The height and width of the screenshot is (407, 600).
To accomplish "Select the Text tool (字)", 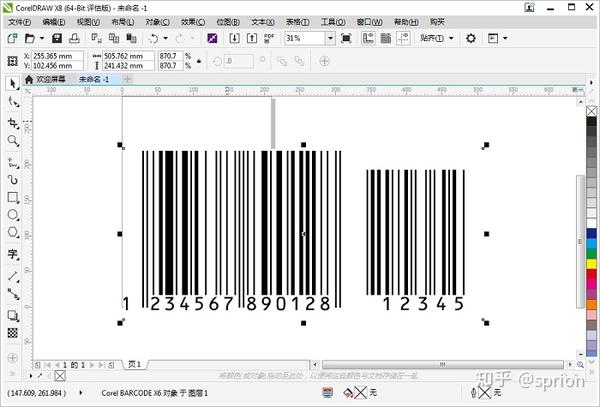I will pos(13,254).
